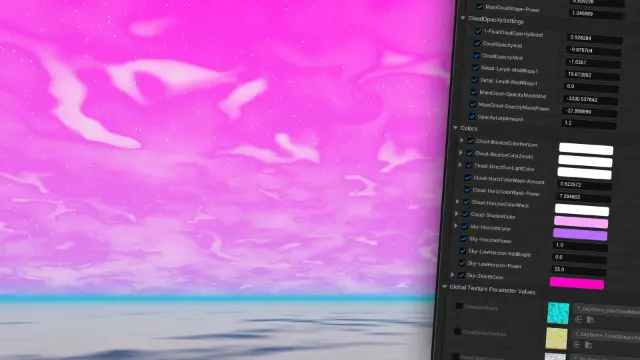Viewport: 640px width, 360px height.
Task: Open T_SkyDome_CloudShapes asset dropdown
Action: click(x=606, y=336)
